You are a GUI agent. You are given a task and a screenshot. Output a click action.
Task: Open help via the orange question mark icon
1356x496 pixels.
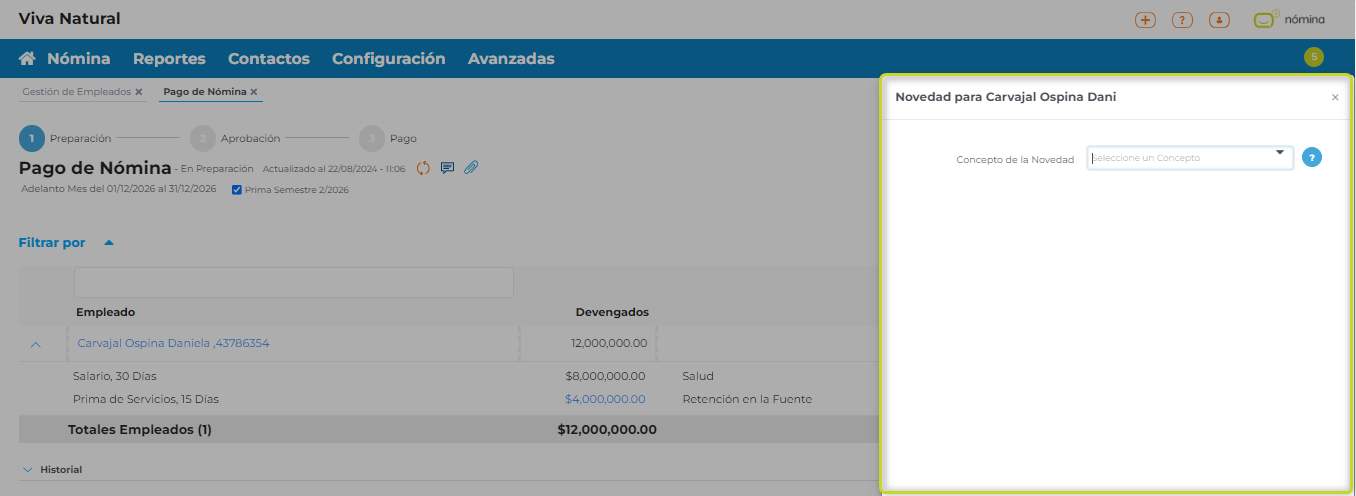coord(1182,20)
